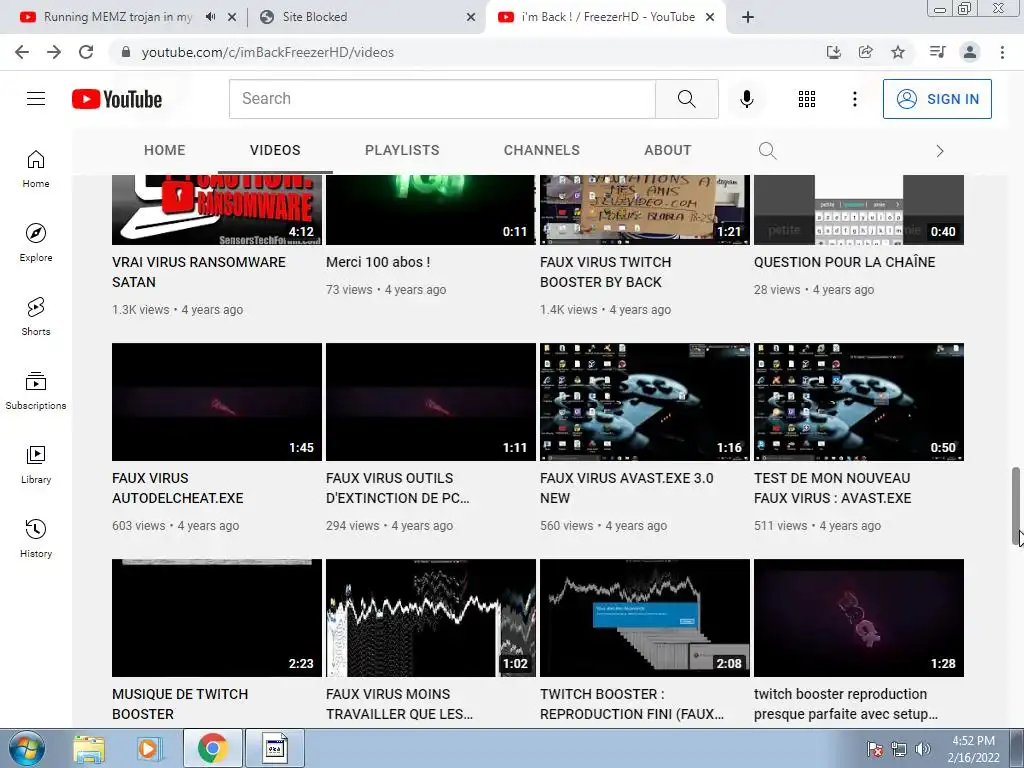This screenshot has width=1024, height=768.
Task: Bookmark this page with star
Action: (898, 52)
